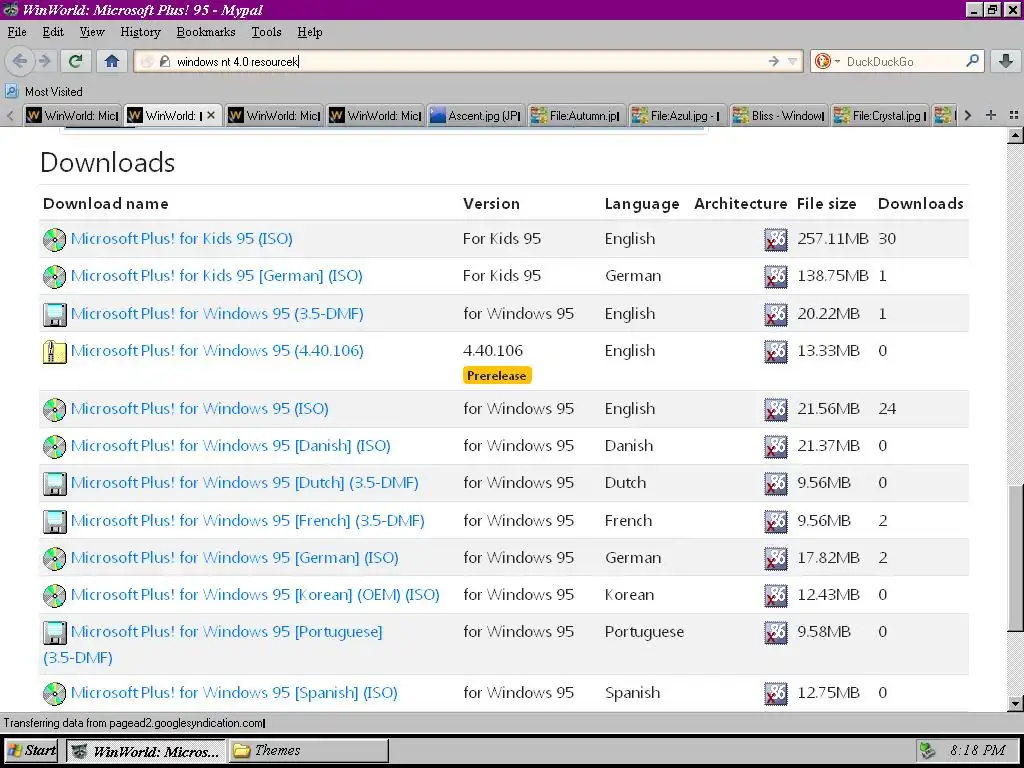Click the page scrollbar up arrow
The height and width of the screenshot is (768, 1024).
click(1015, 136)
